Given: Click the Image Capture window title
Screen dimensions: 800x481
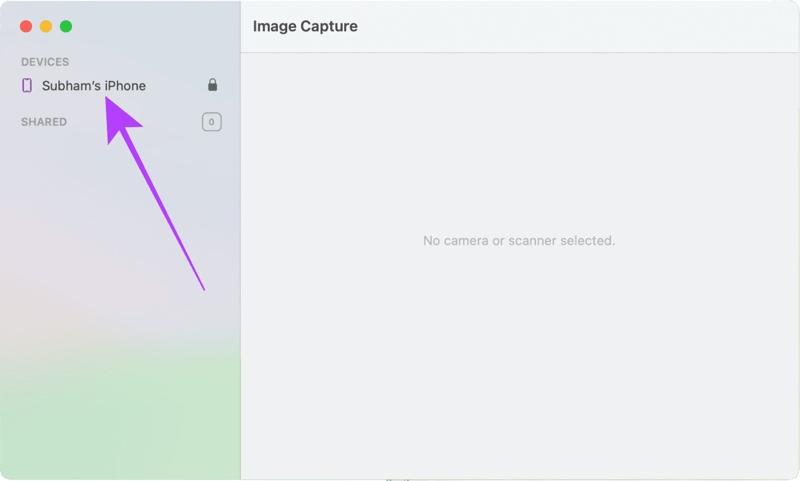Looking at the screenshot, I should [305, 27].
